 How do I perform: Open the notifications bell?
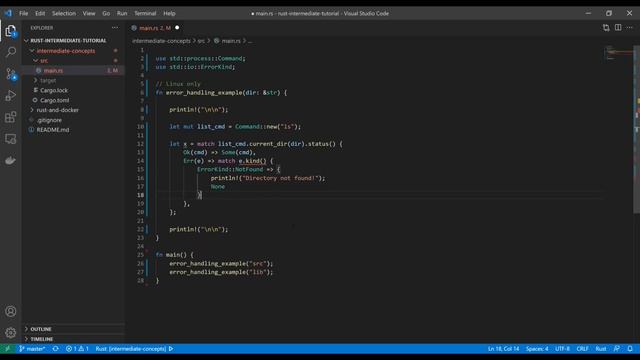(630, 349)
